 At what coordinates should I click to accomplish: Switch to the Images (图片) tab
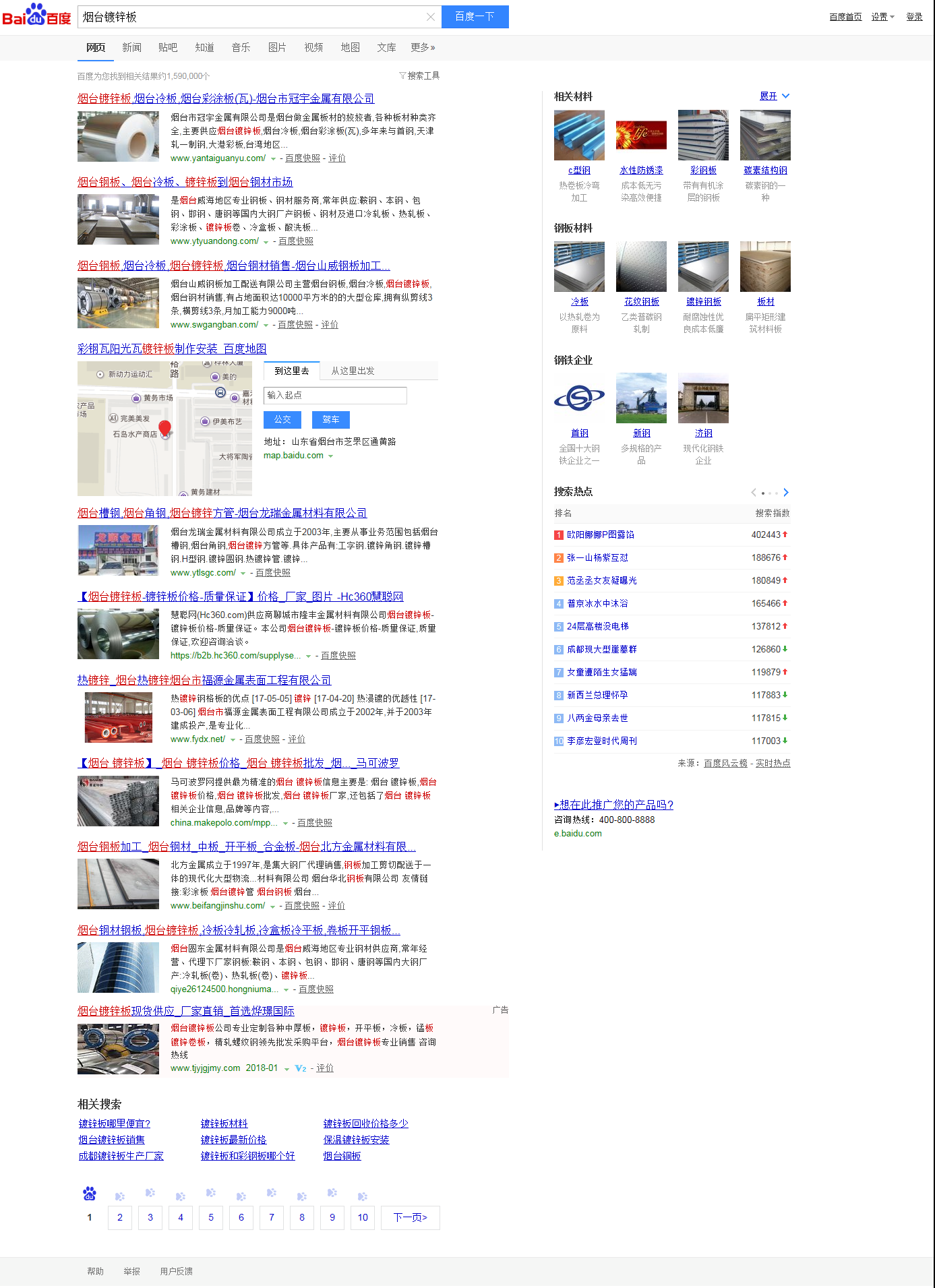pos(277,47)
